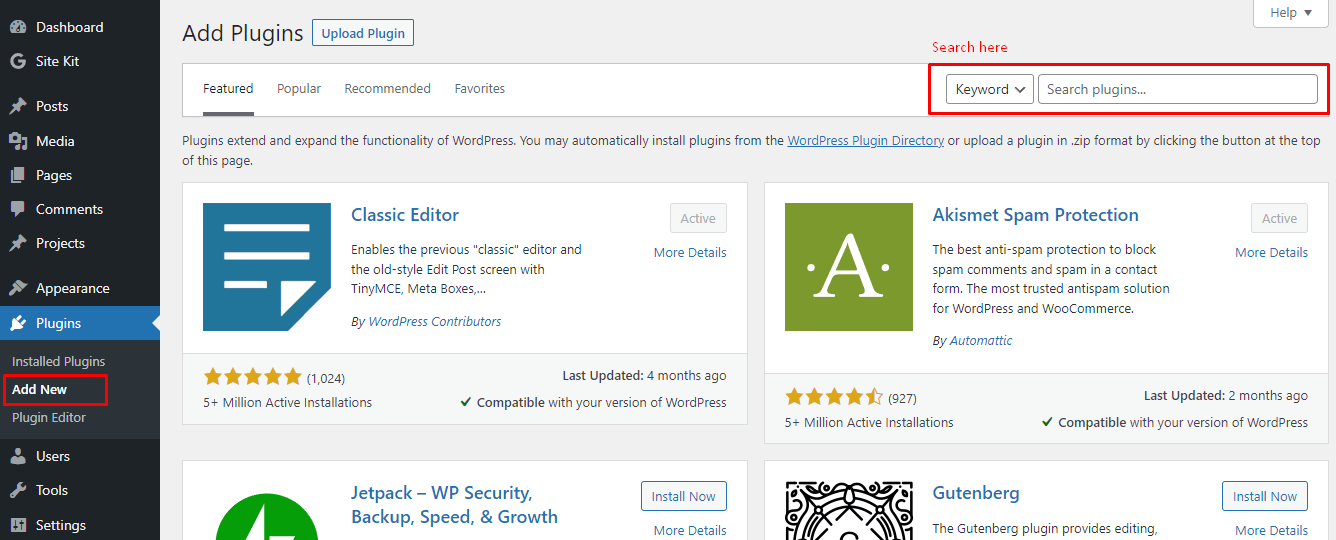The image size is (1336, 540).
Task: Switch to the Featured tab
Action: click(x=228, y=89)
